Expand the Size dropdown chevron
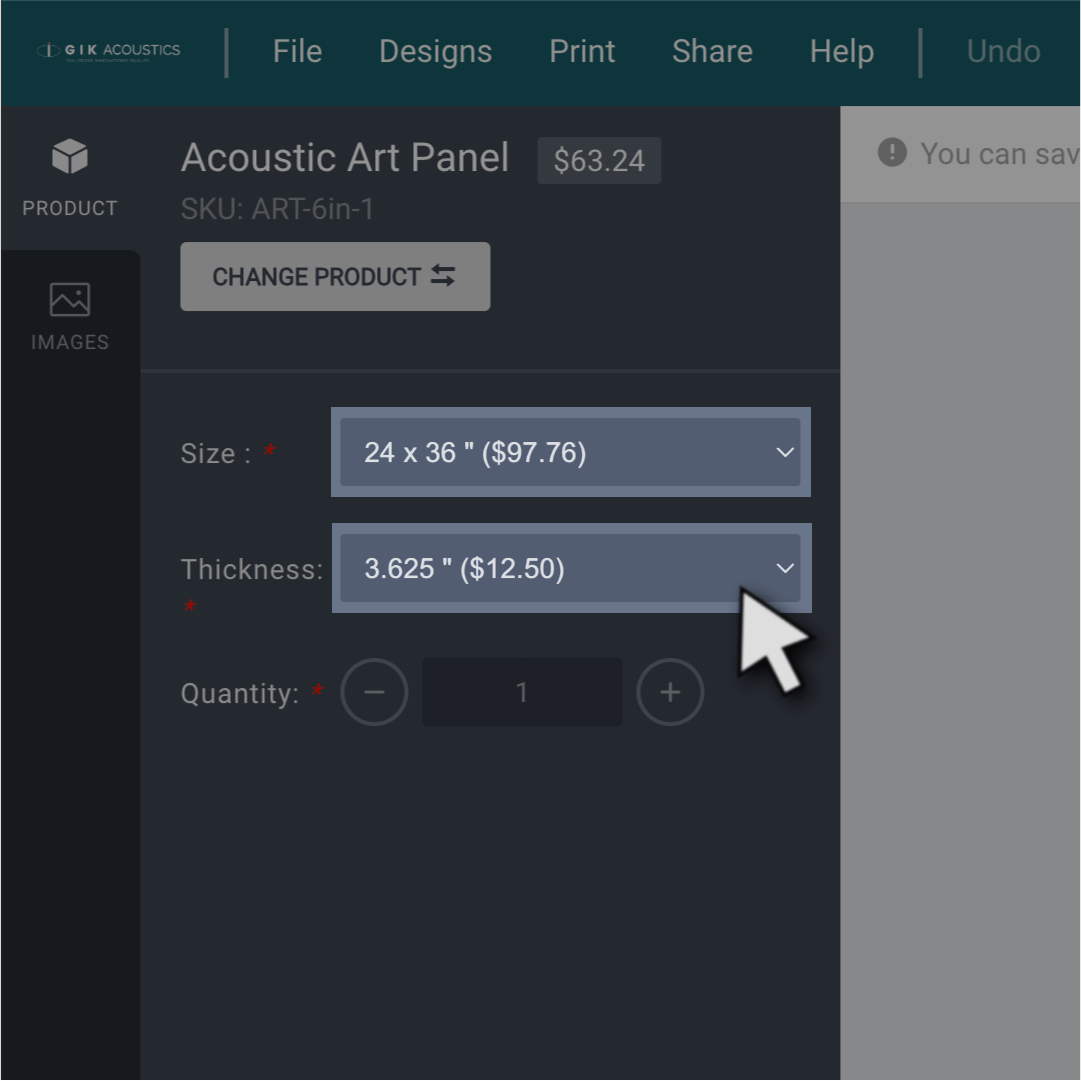 (785, 453)
